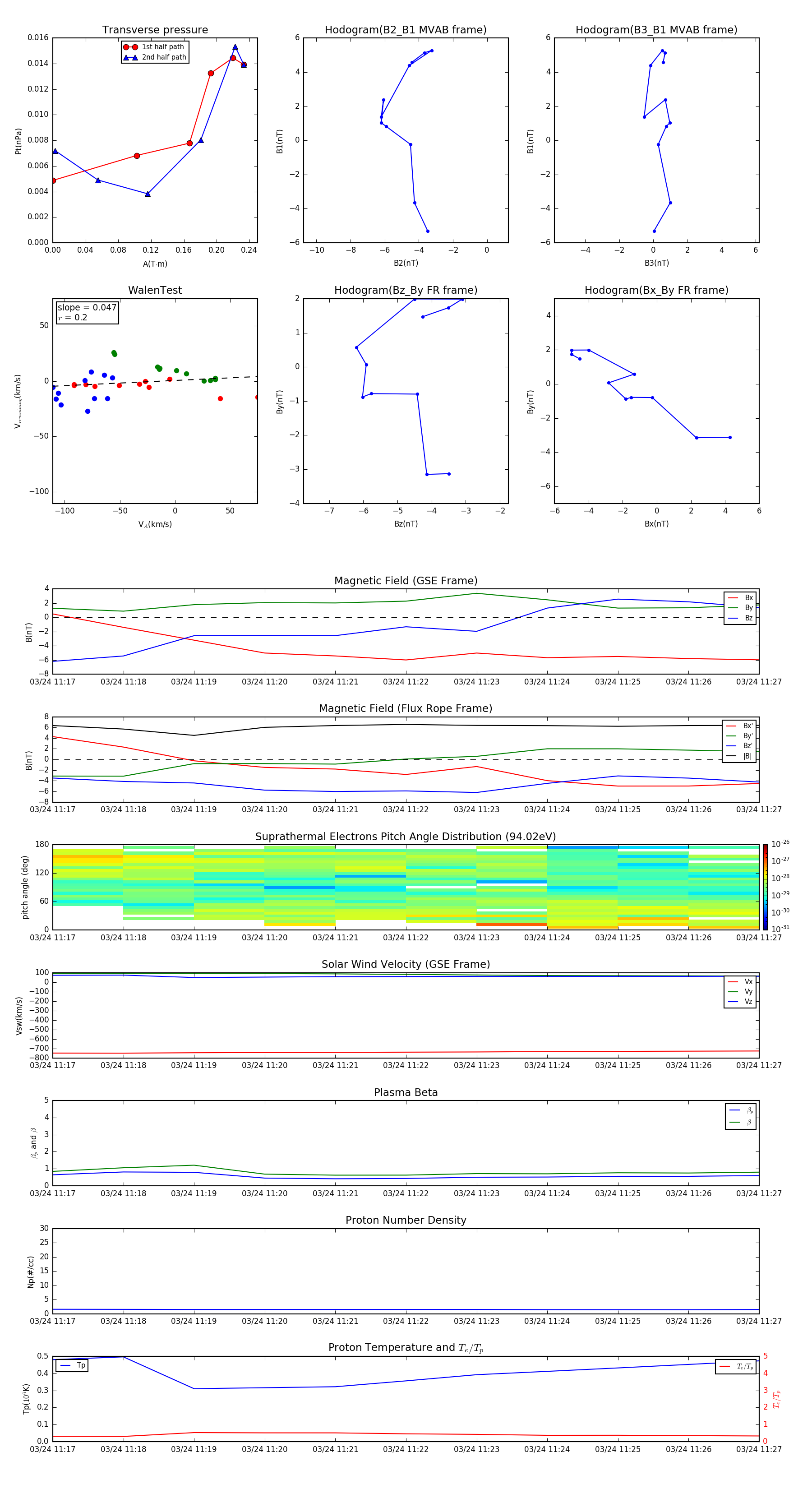This screenshot has width=812, height=1489.
Task: Select "Bx'" in the Flux Rope legend
Action: point(740,726)
